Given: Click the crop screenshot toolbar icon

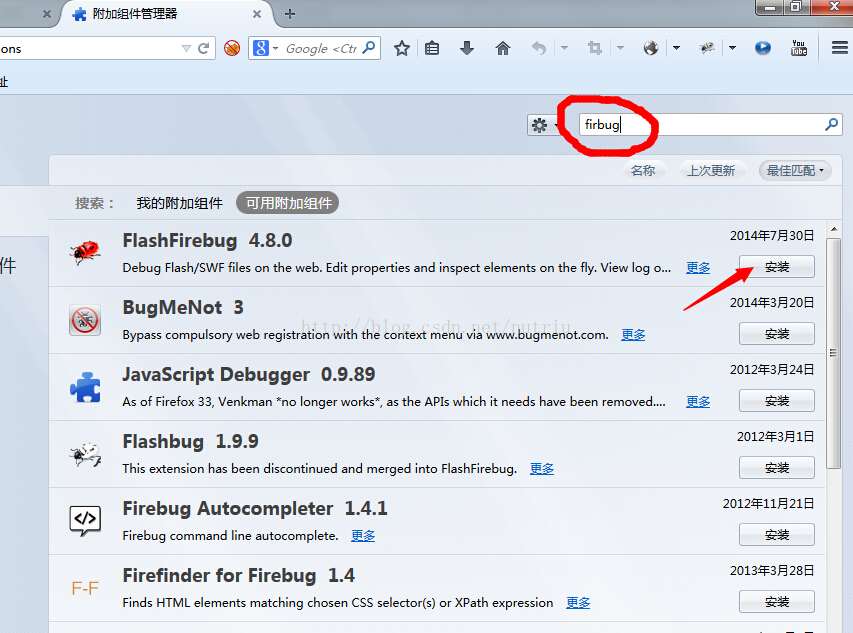Looking at the screenshot, I should point(595,48).
